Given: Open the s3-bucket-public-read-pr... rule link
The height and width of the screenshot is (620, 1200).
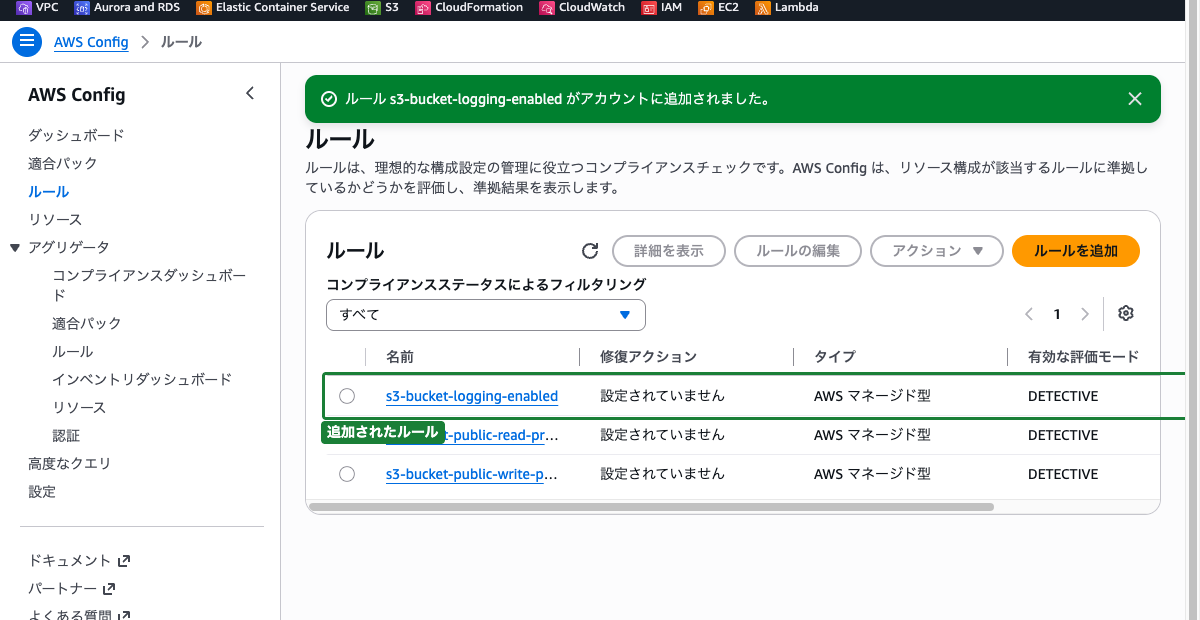Looking at the screenshot, I should pyautogui.click(x=500, y=435).
